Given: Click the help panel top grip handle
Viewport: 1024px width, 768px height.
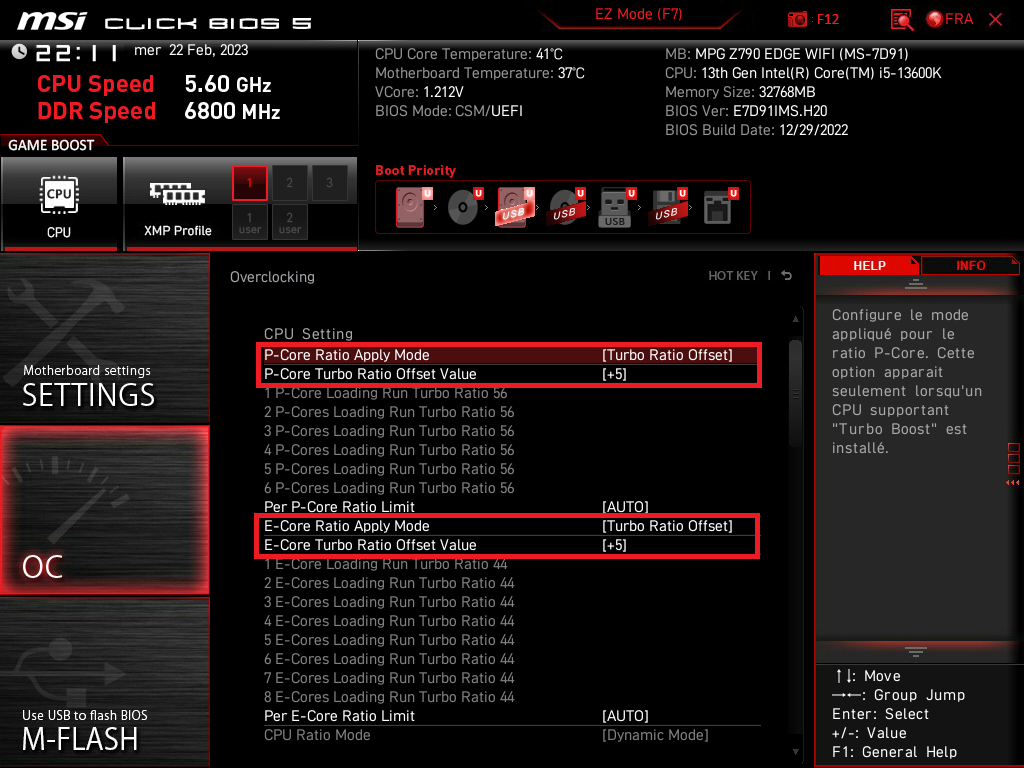Looking at the screenshot, I should point(916,283).
